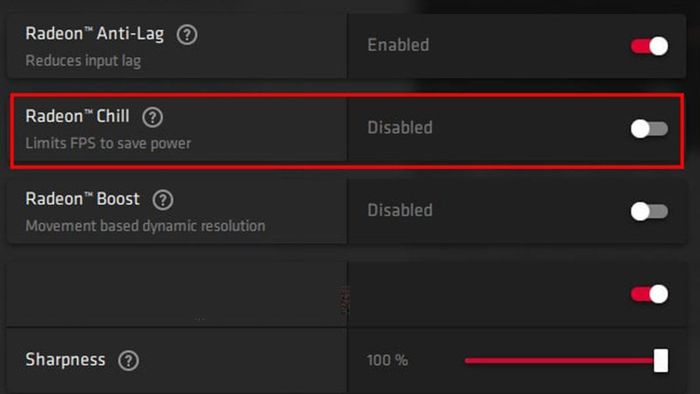Image resolution: width=700 pixels, height=394 pixels.
Task: Turn on the Radeon Boost switch
Action: point(649,212)
